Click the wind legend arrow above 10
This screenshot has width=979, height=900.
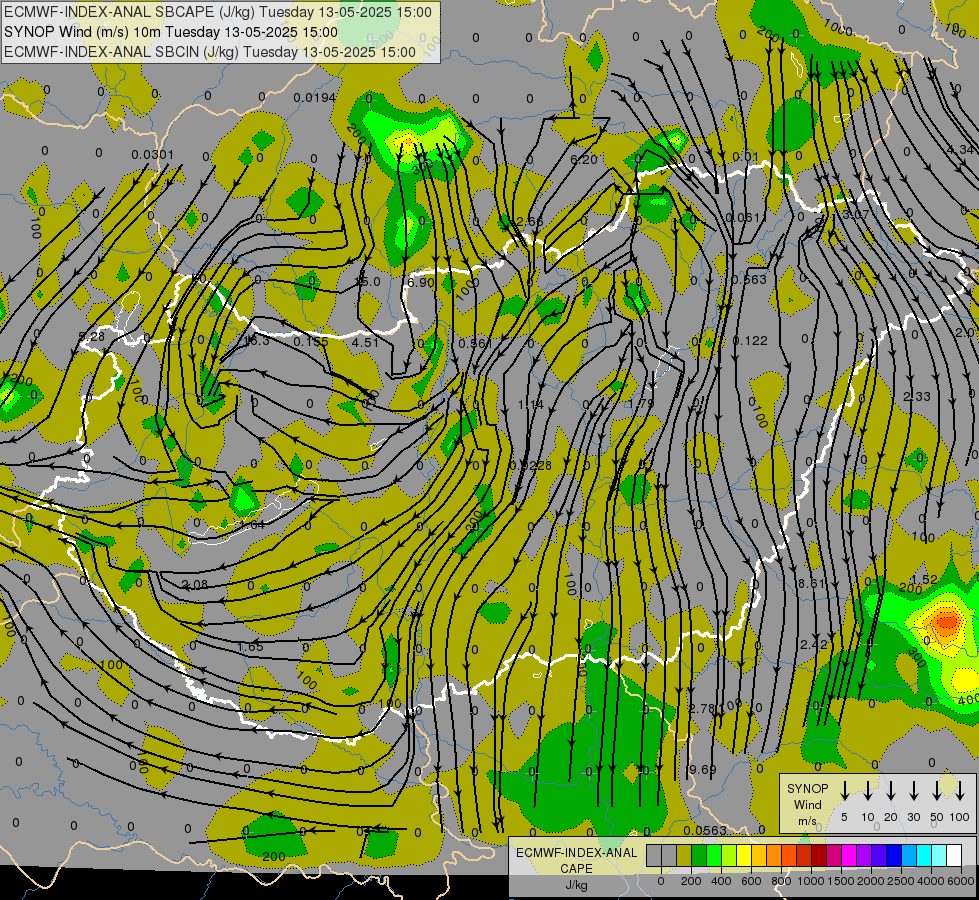click(x=868, y=791)
